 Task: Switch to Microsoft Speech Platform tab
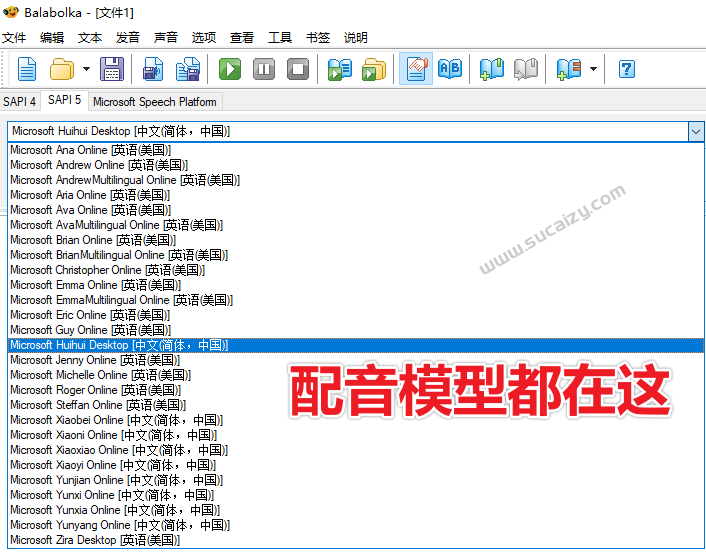coord(155,102)
